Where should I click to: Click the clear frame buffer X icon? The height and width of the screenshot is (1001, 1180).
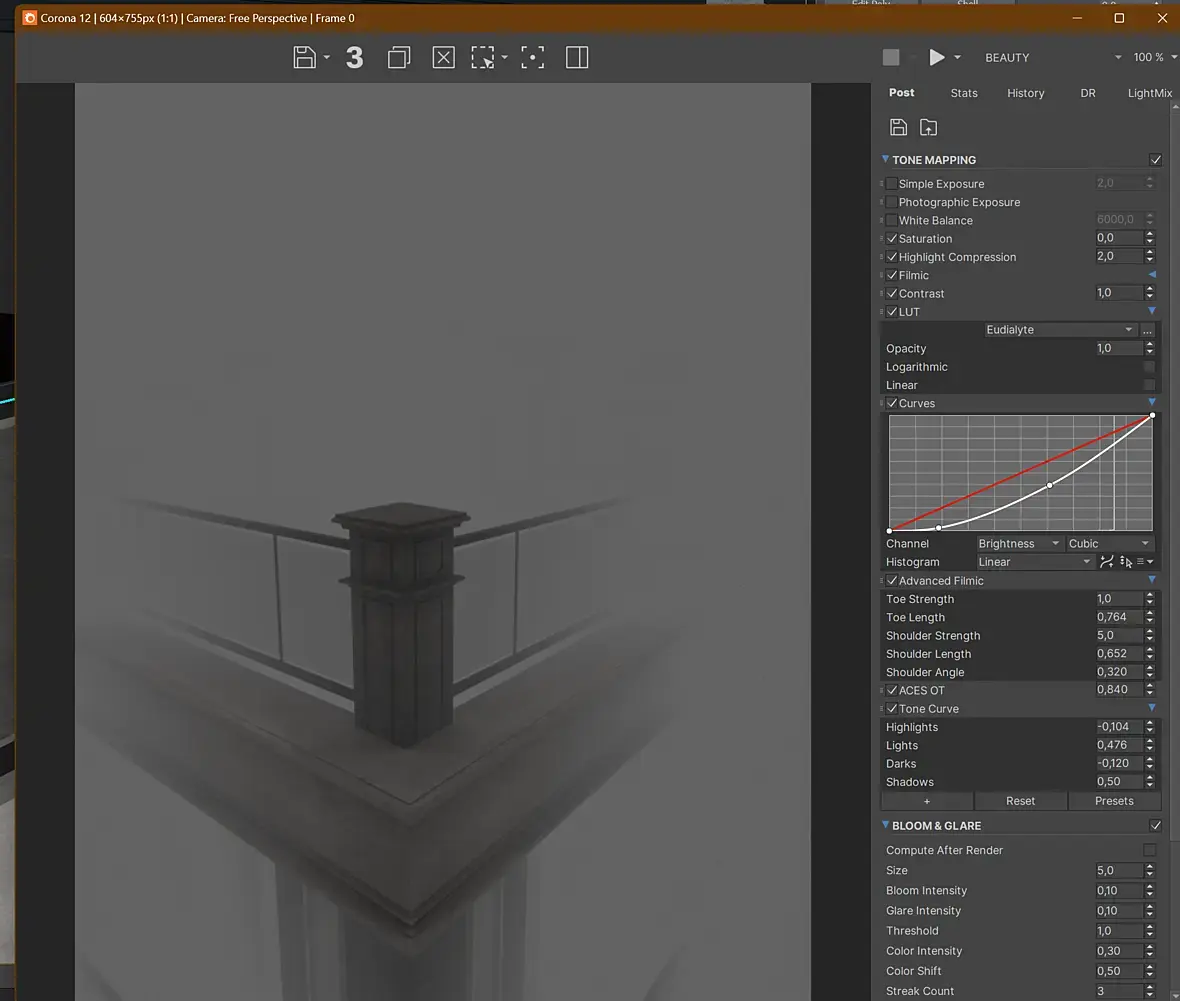(x=444, y=57)
